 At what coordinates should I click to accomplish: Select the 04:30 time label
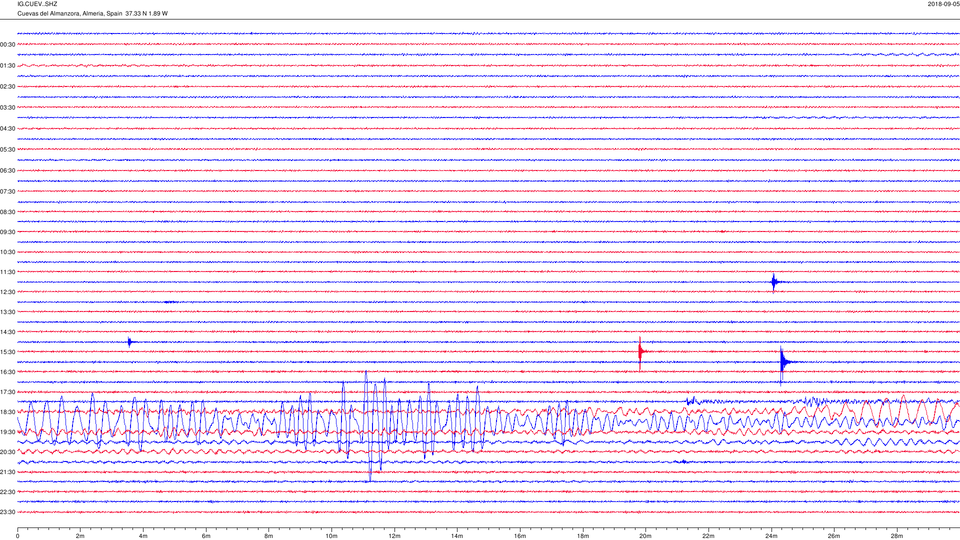click(x=8, y=129)
